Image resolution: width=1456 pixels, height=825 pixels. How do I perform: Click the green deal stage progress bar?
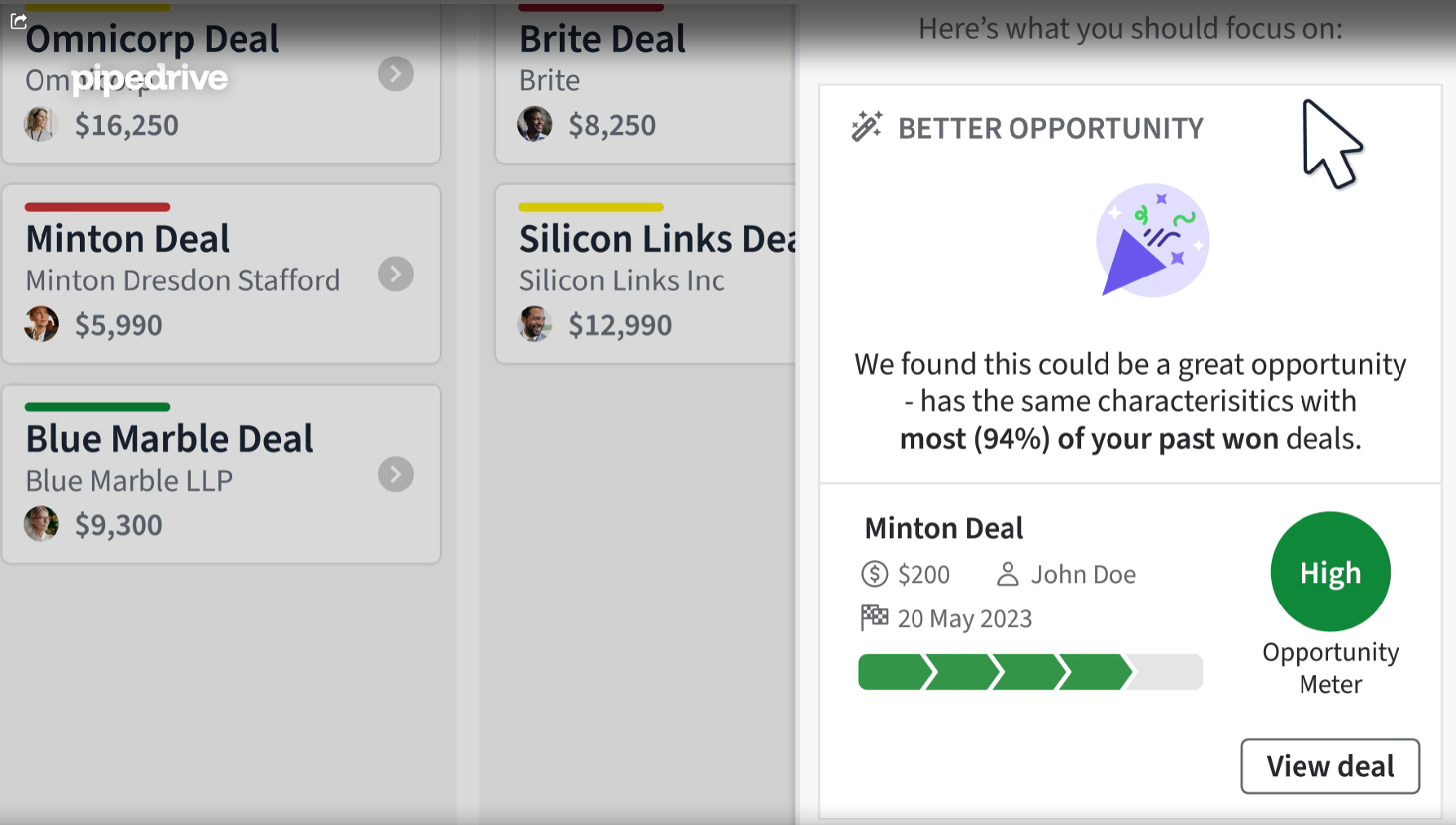(x=1030, y=672)
